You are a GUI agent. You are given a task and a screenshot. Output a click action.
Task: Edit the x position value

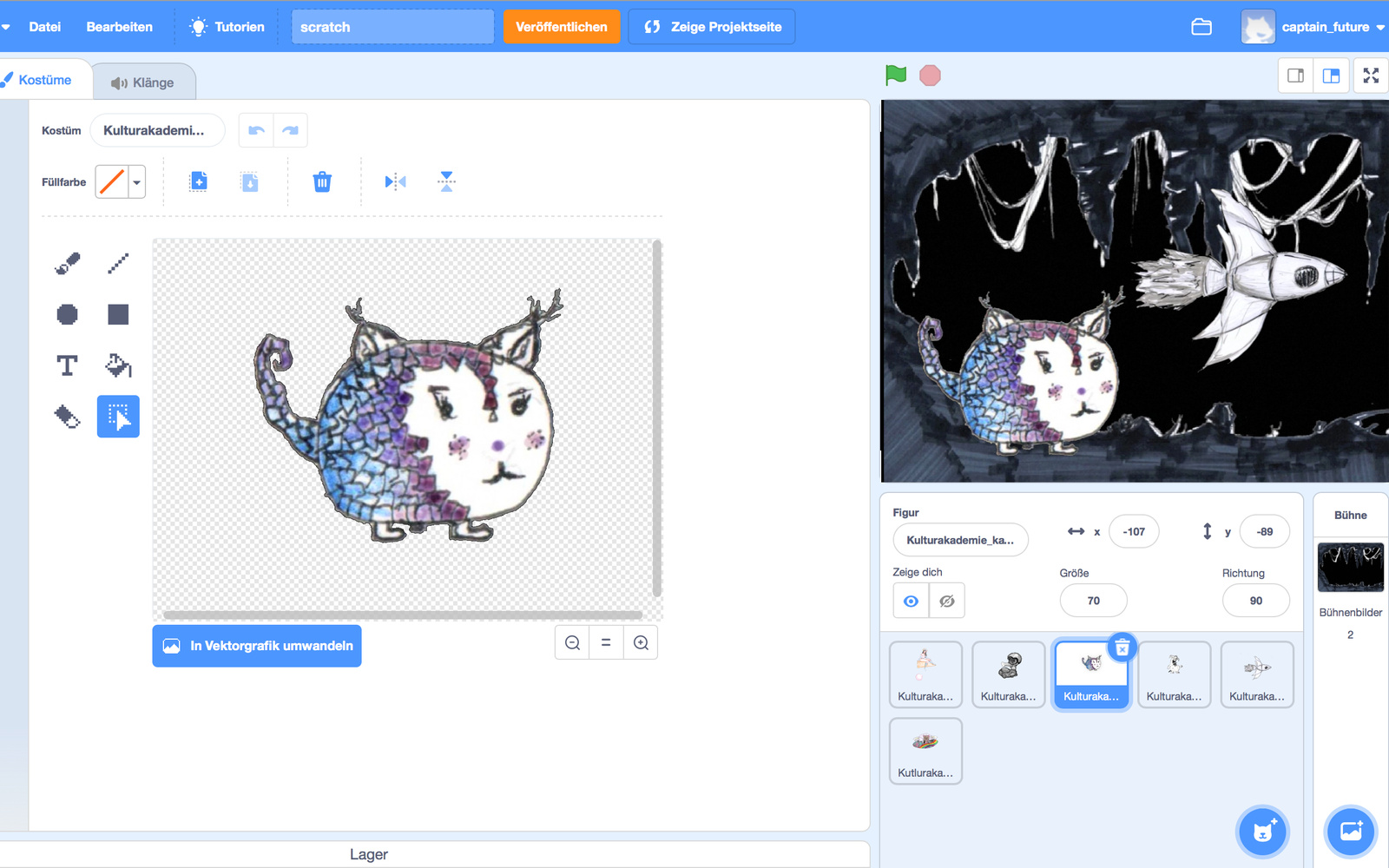point(1134,531)
